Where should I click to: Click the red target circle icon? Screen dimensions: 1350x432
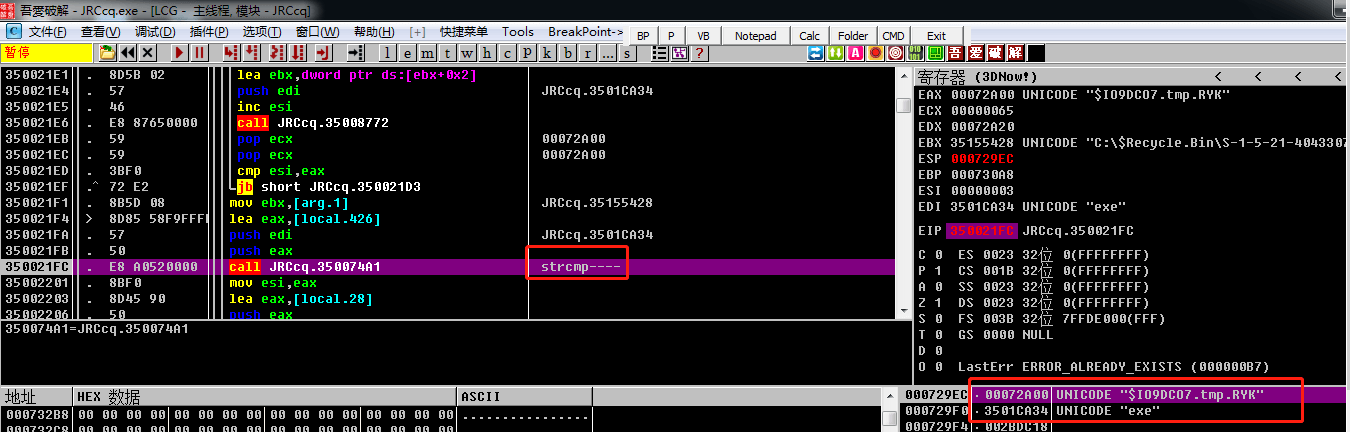pyautogui.click(x=895, y=52)
